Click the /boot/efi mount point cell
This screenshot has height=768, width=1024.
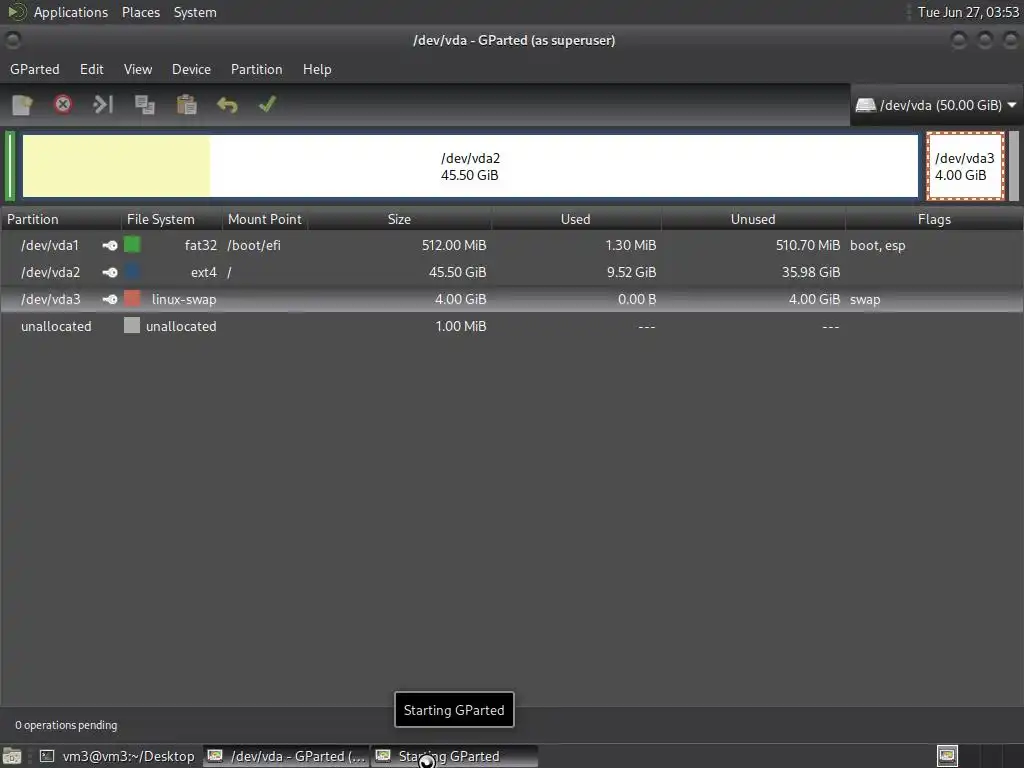(x=254, y=246)
